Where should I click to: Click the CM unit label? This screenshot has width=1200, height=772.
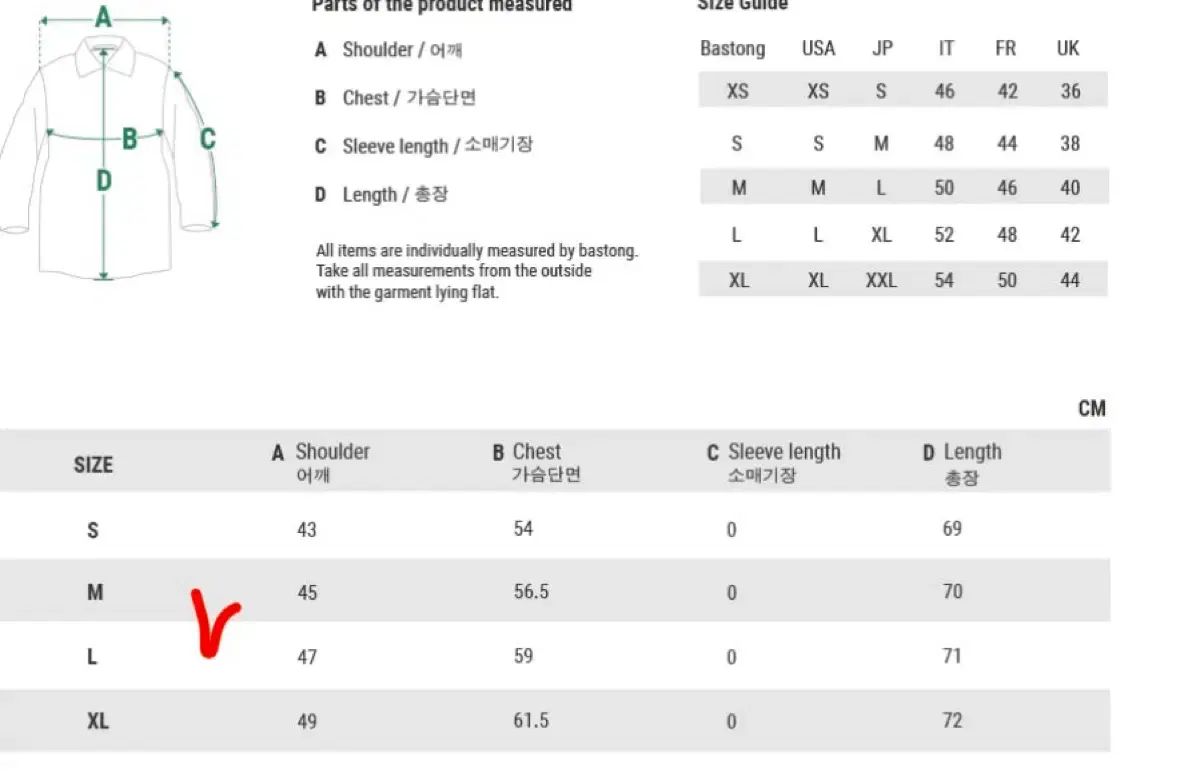tap(1092, 408)
